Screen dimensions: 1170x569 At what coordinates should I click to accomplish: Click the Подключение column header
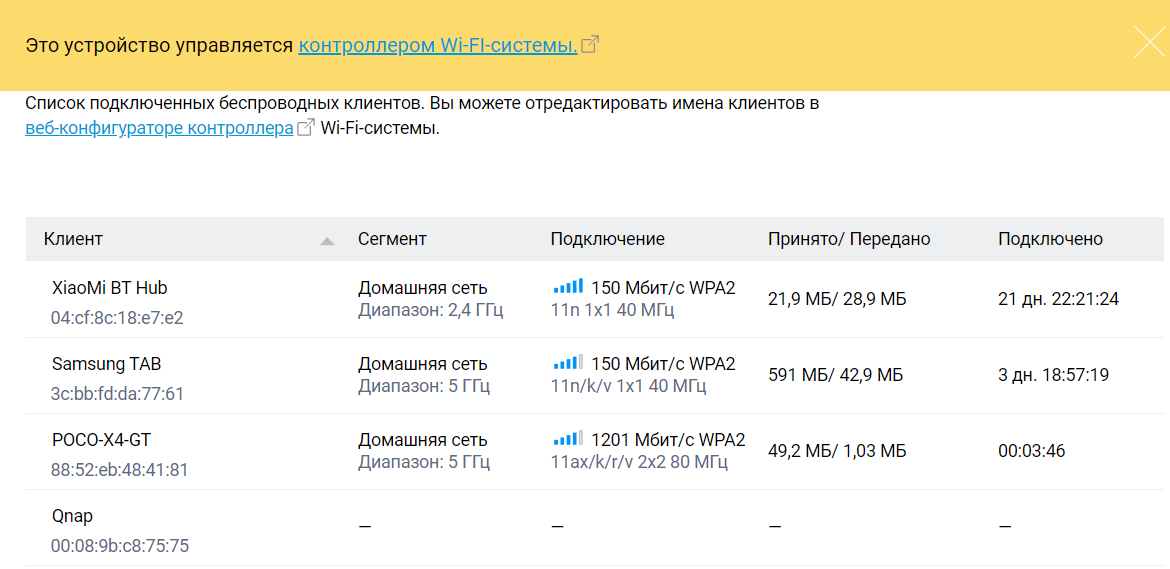click(x=607, y=239)
